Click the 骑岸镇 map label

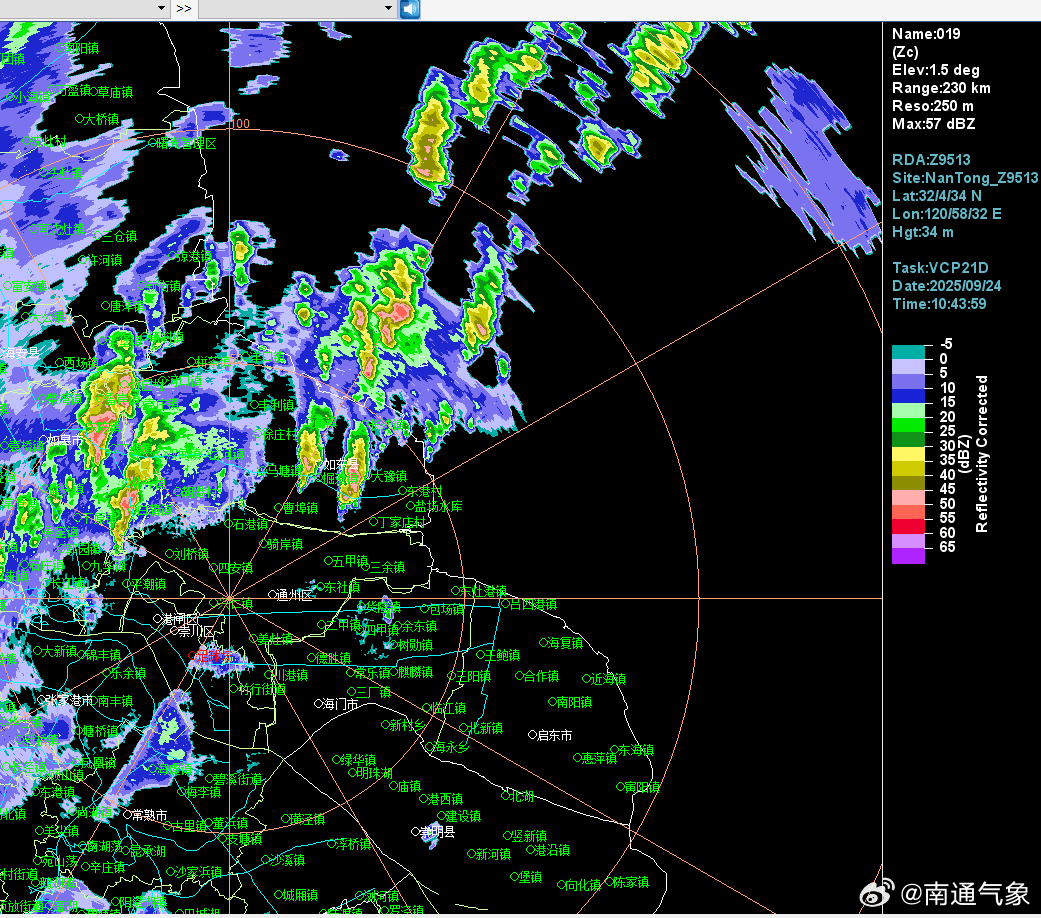point(285,544)
